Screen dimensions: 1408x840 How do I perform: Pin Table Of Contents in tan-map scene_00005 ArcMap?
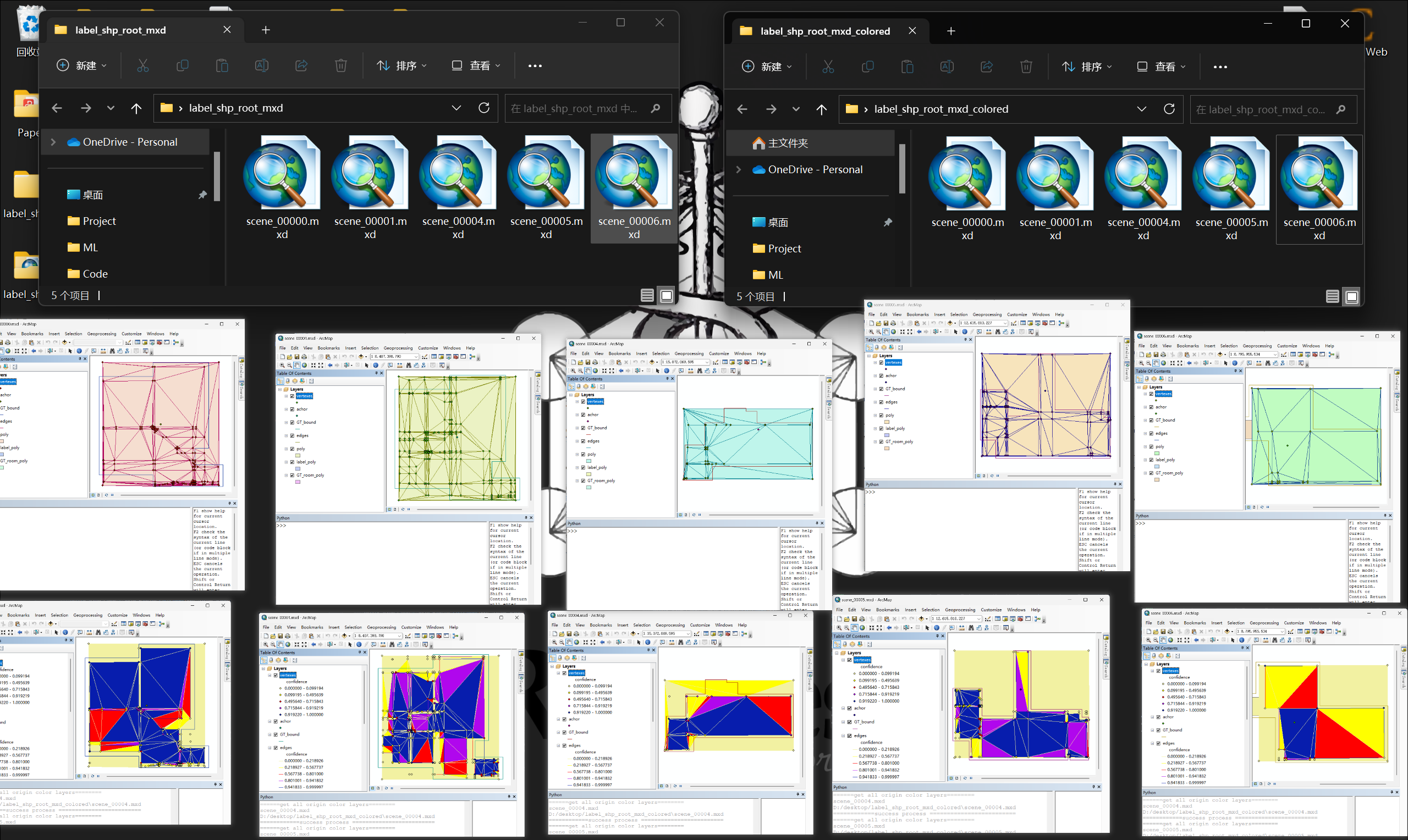(966, 340)
